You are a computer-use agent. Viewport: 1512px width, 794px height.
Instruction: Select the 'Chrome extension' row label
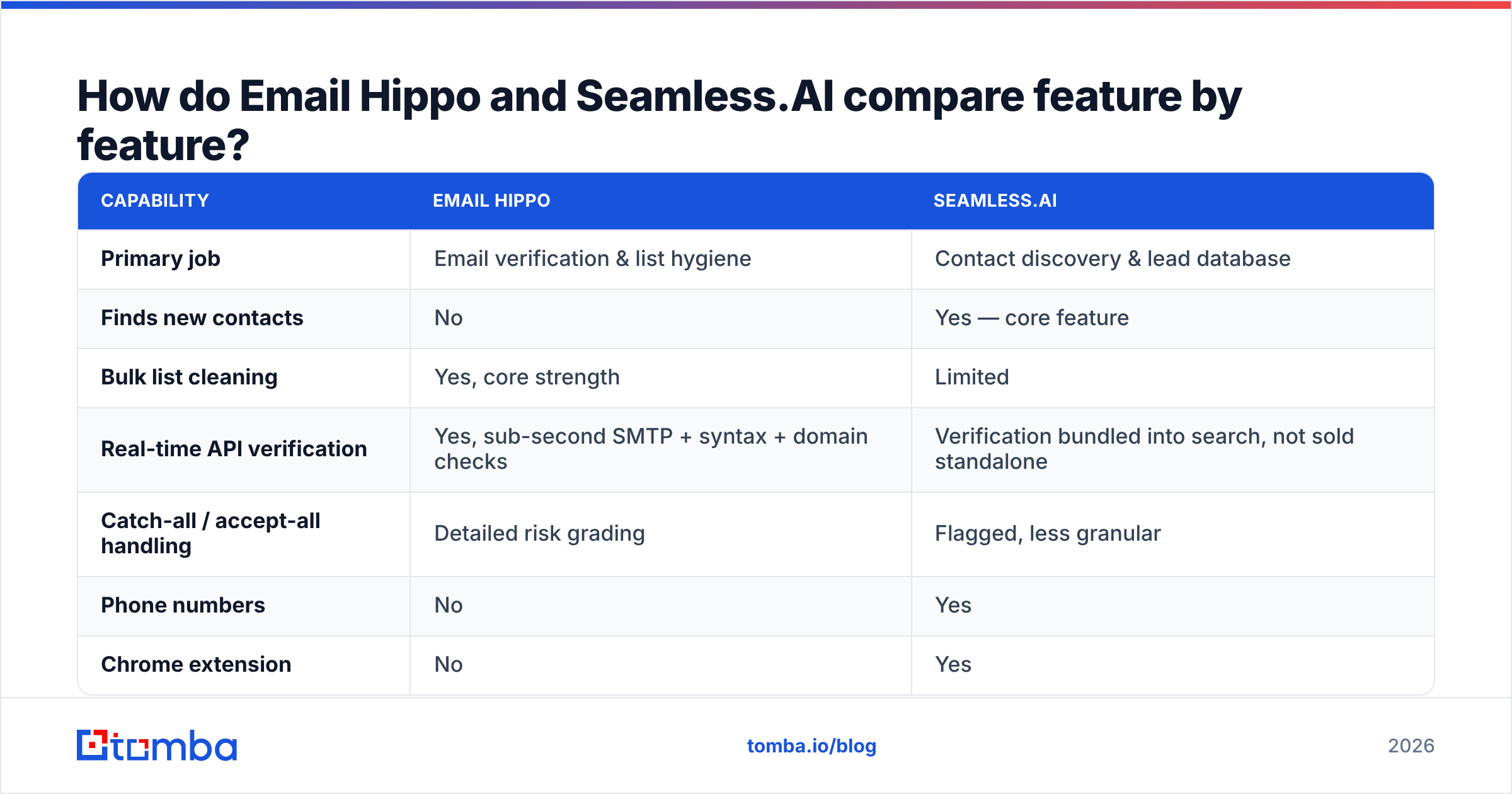tap(196, 665)
